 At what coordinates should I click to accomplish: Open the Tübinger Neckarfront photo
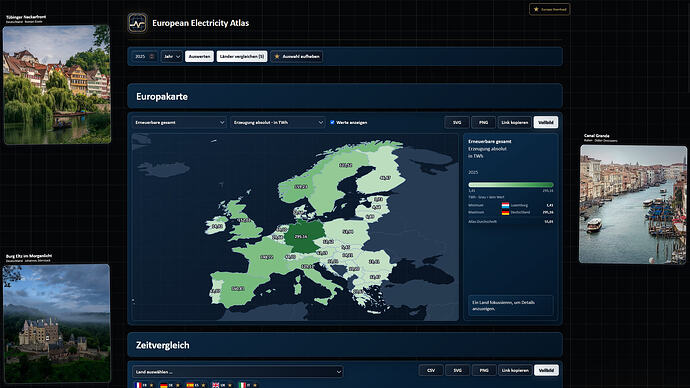pyautogui.click(x=57, y=84)
